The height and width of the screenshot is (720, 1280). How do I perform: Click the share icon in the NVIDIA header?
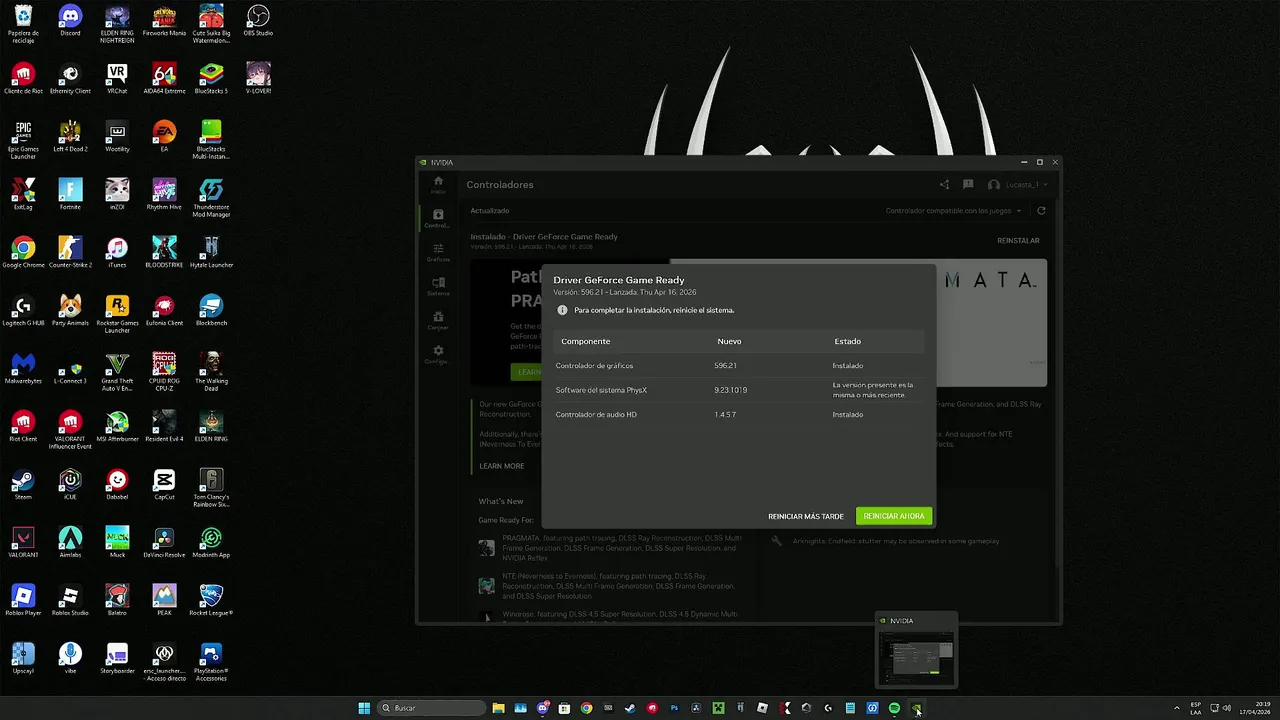pyautogui.click(x=944, y=184)
